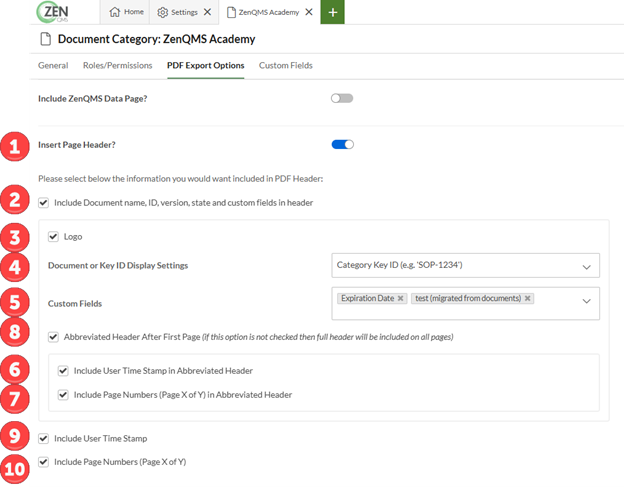Uncheck the Logo checkbox
Screen dimensions: 624x487
(x=53, y=237)
